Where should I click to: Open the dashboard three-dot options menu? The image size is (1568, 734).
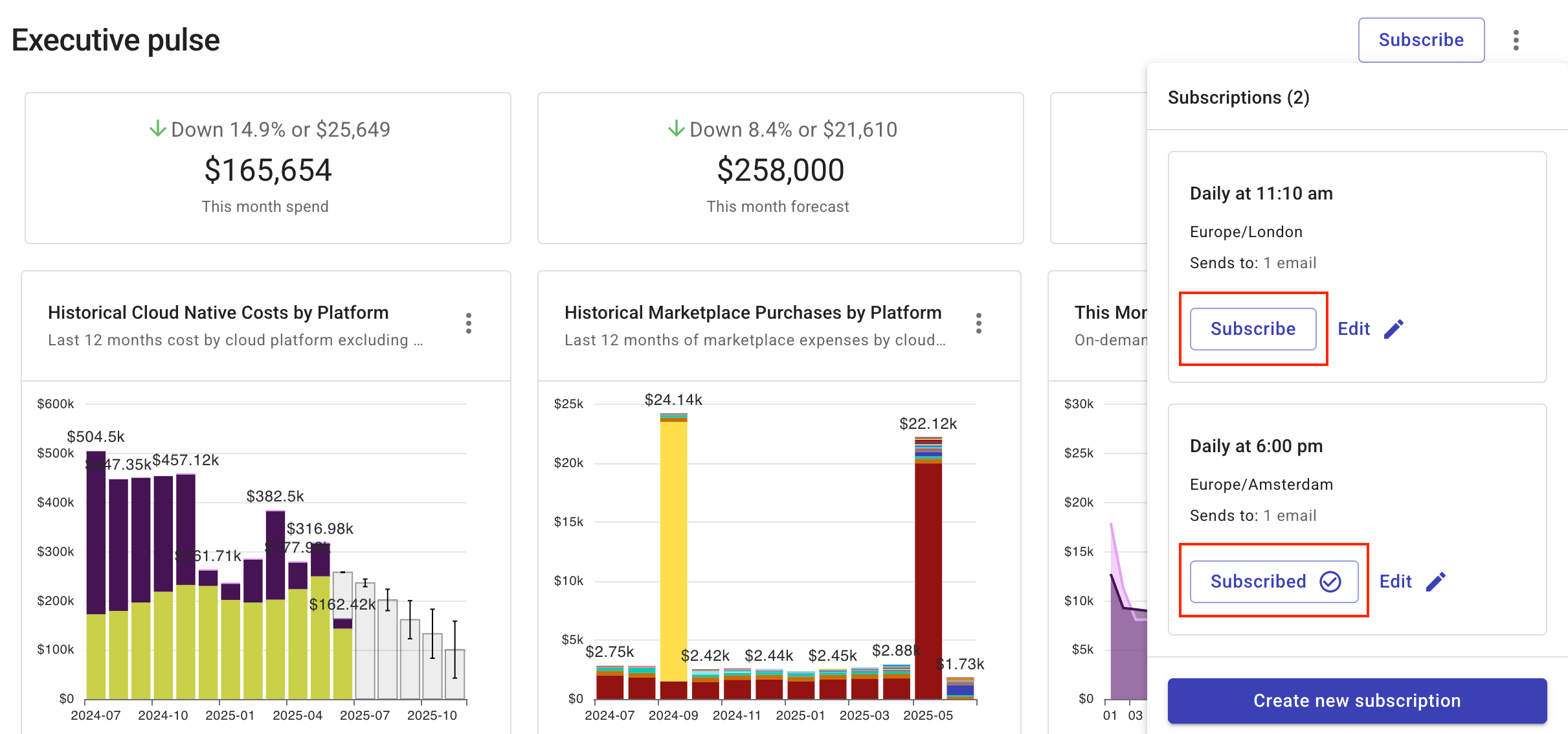pos(1516,40)
